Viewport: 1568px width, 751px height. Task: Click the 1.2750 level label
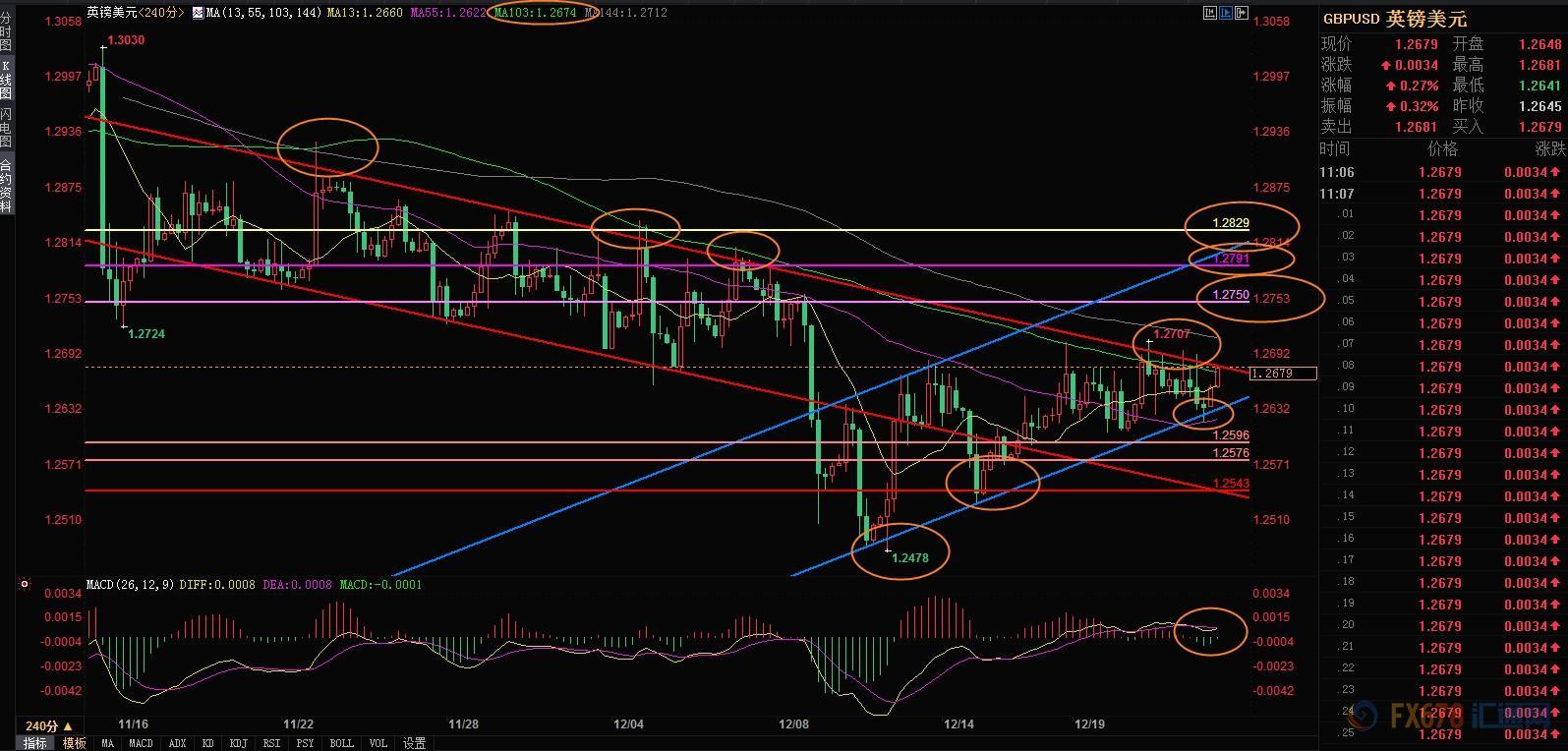pos(1231,295)
